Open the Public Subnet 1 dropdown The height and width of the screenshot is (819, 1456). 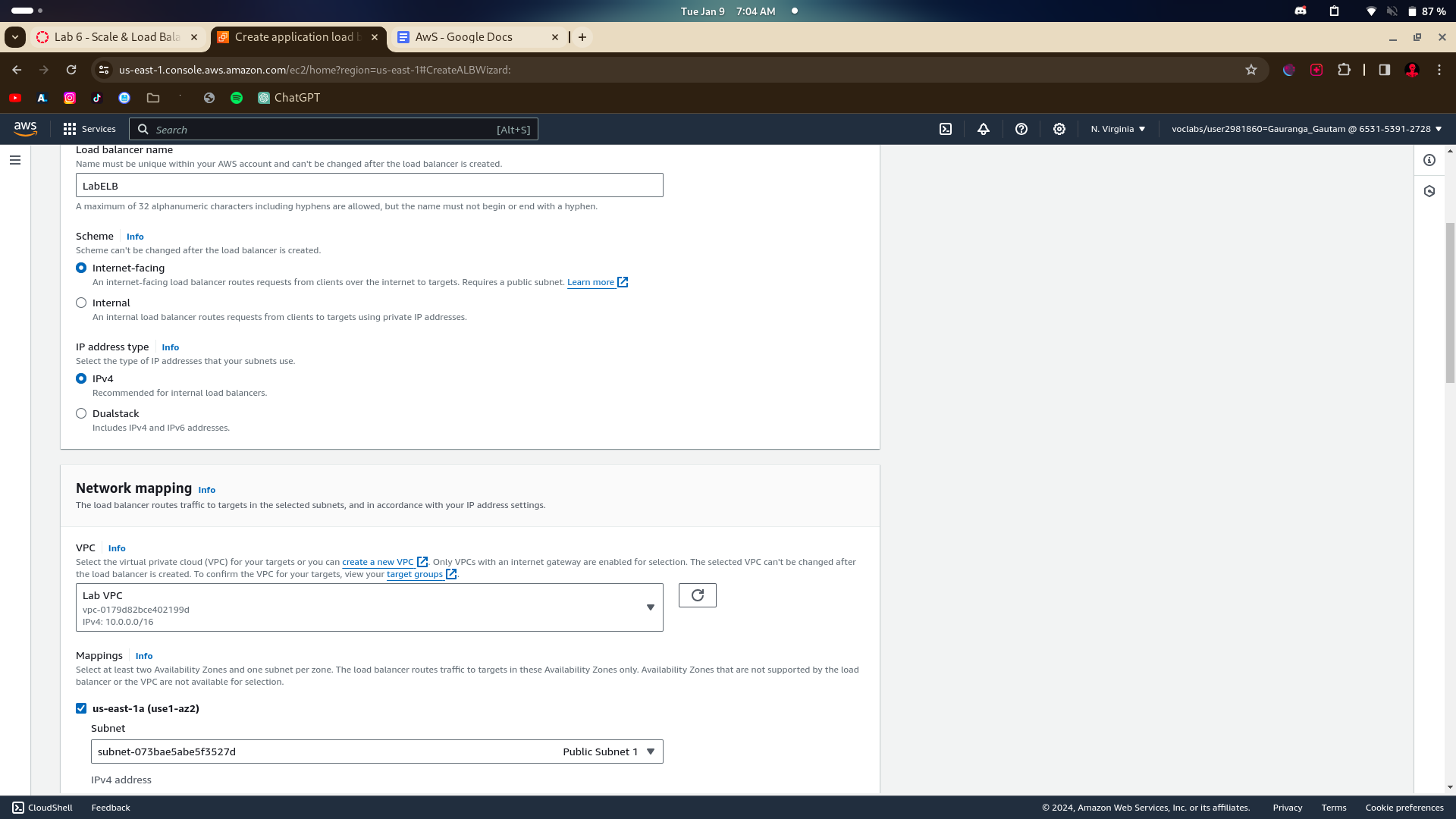[377, 752]
